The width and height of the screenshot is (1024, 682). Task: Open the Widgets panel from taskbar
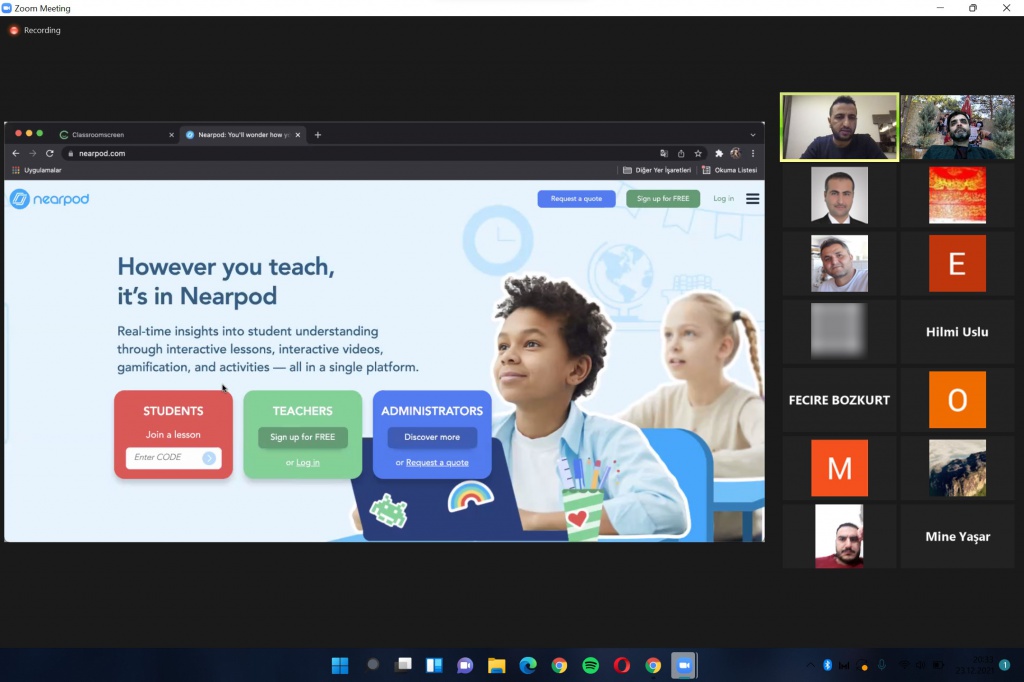click(434, 666)
